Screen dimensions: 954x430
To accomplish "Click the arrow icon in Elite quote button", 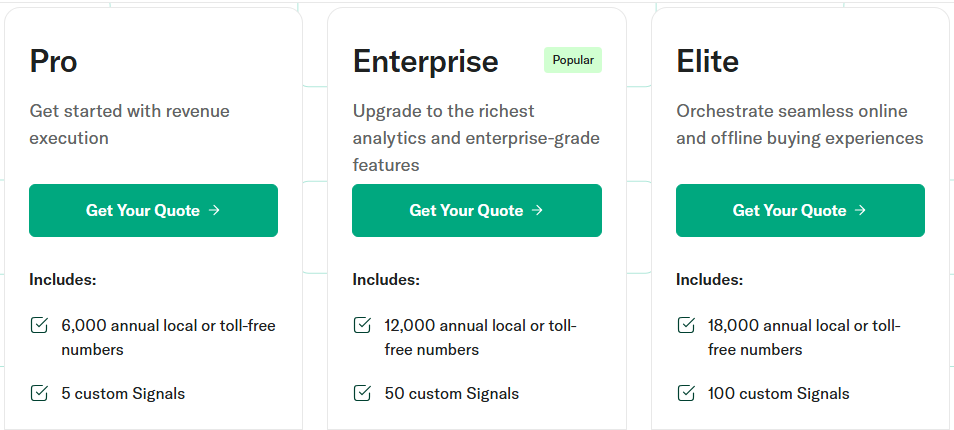I will coord(860,210).
